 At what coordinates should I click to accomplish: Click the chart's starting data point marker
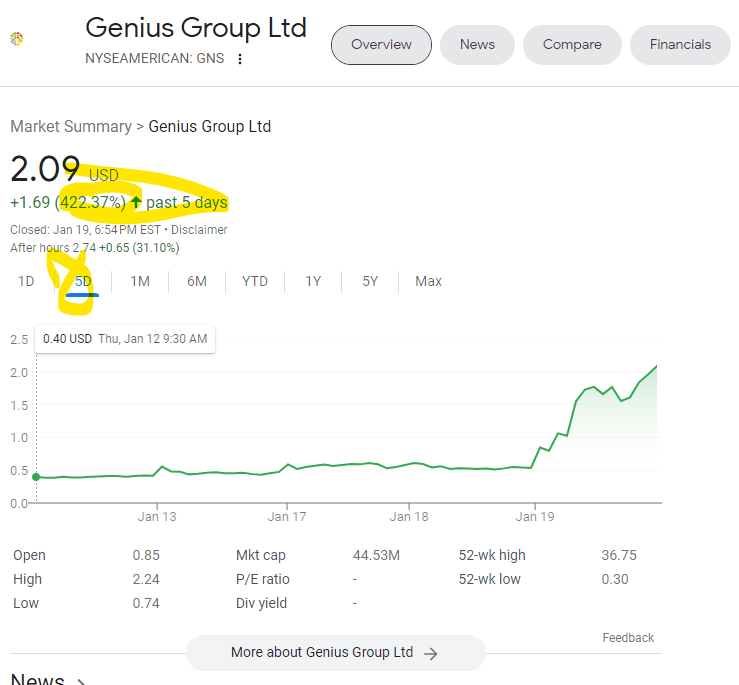(36, 477)
